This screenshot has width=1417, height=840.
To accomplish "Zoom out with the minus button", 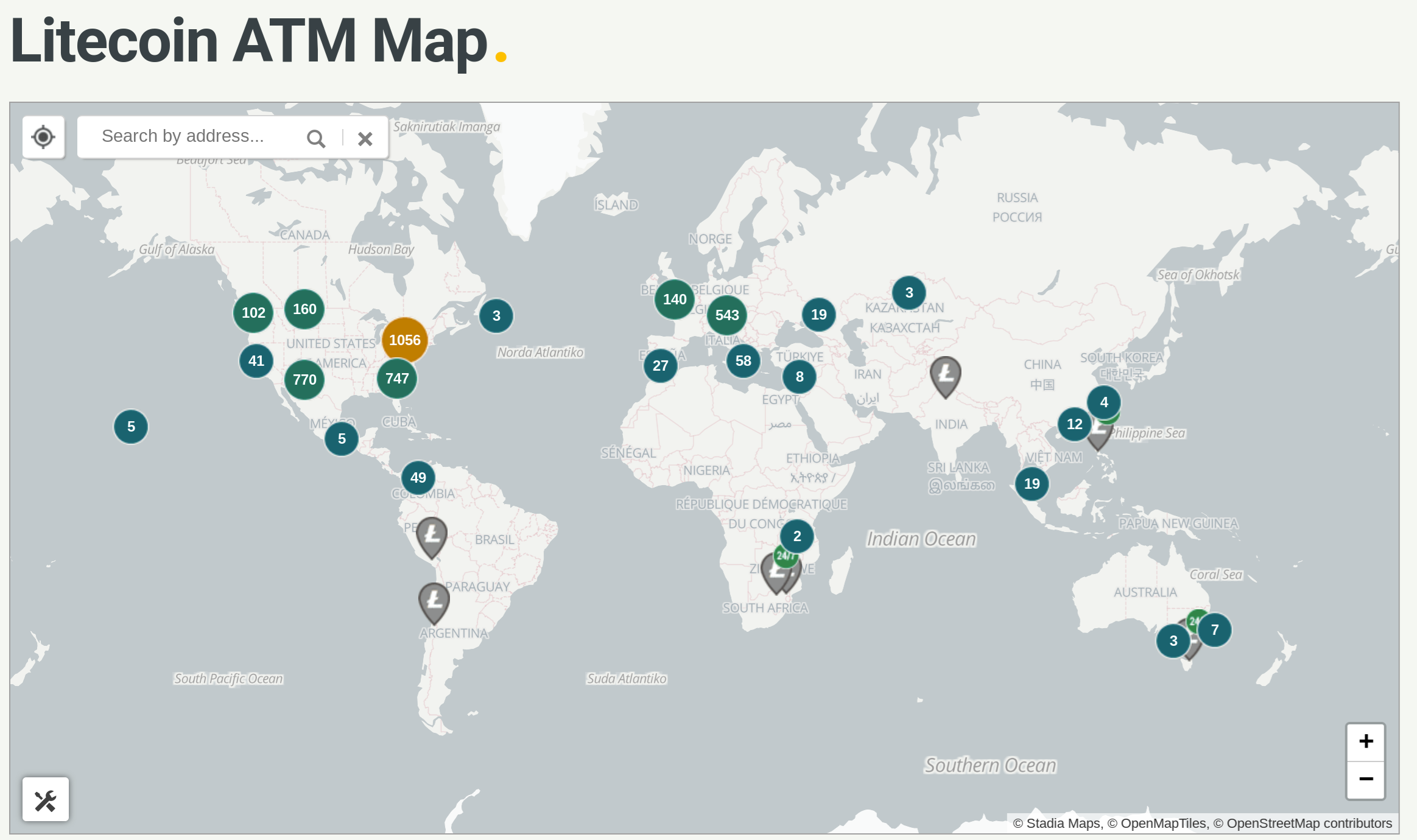I will (x=1366, y=780).
